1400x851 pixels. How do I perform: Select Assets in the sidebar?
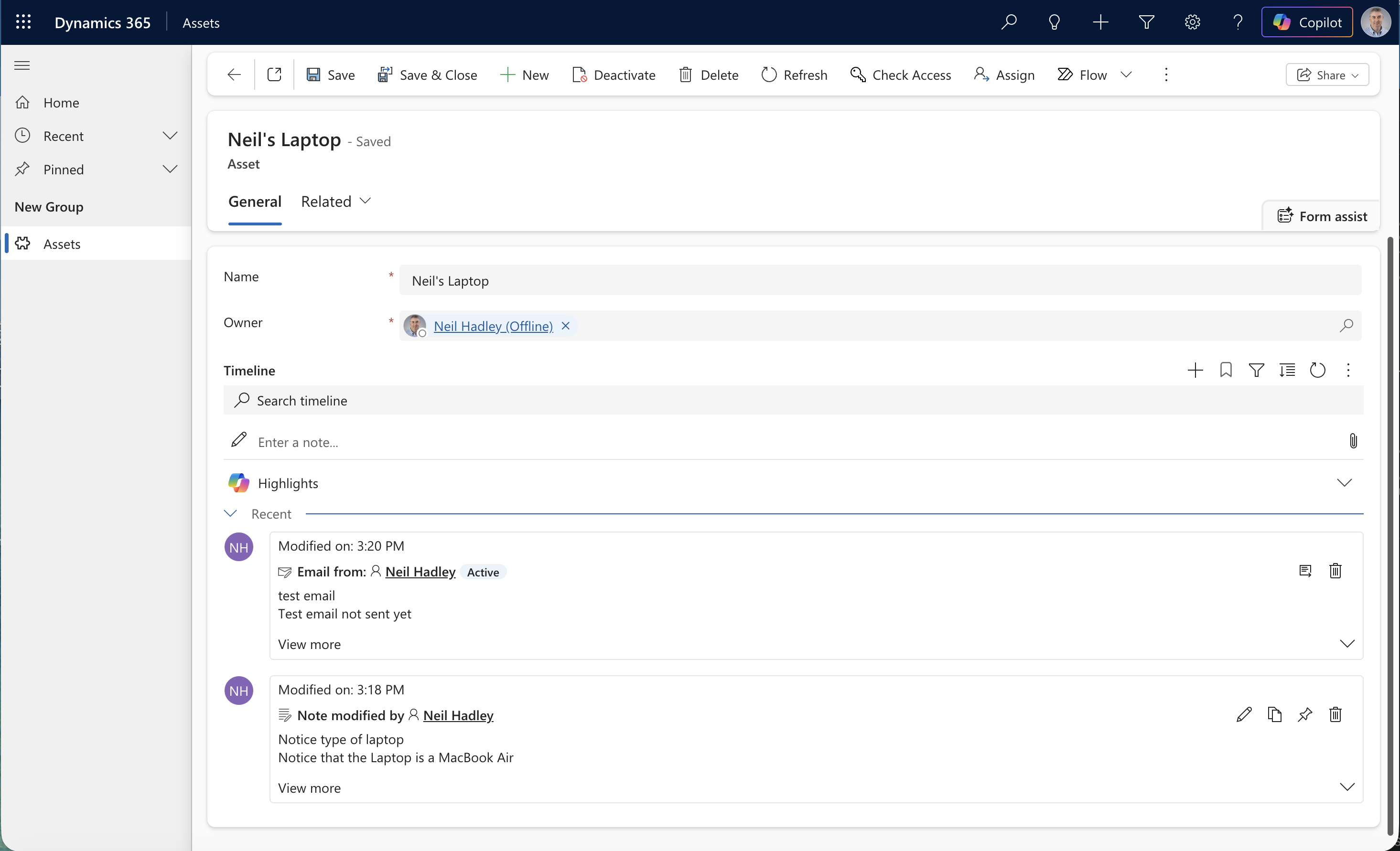coord(97,244)
